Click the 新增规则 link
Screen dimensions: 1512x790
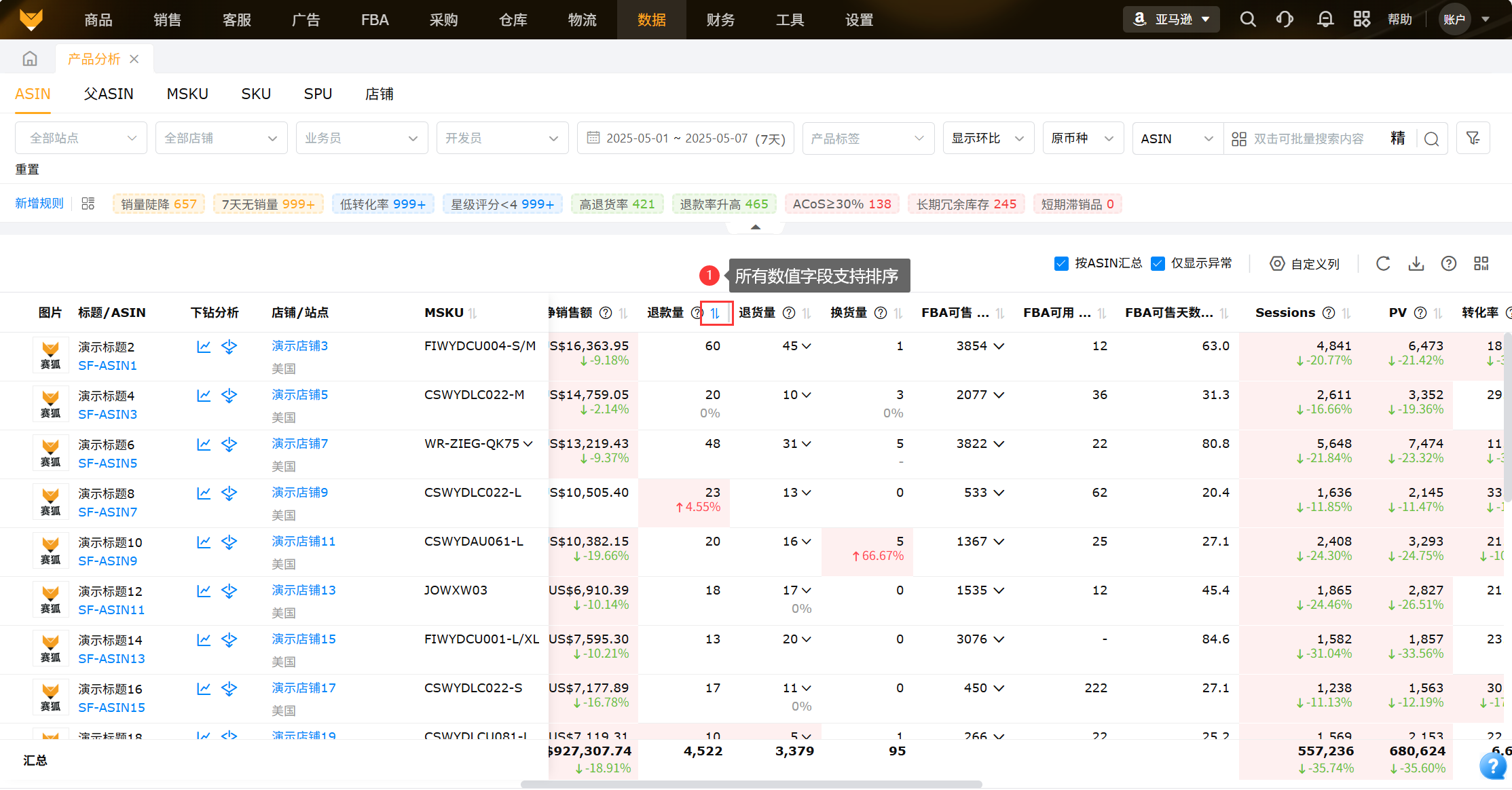39,204
